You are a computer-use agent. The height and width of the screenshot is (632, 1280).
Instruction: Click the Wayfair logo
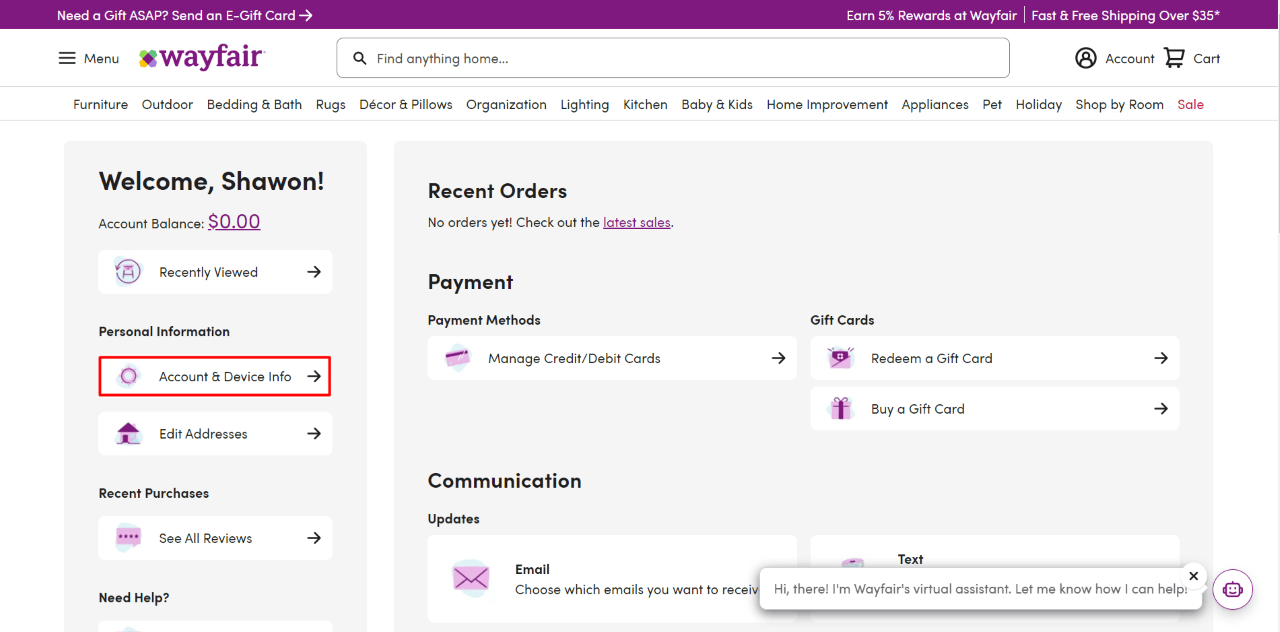coord(201,58)
